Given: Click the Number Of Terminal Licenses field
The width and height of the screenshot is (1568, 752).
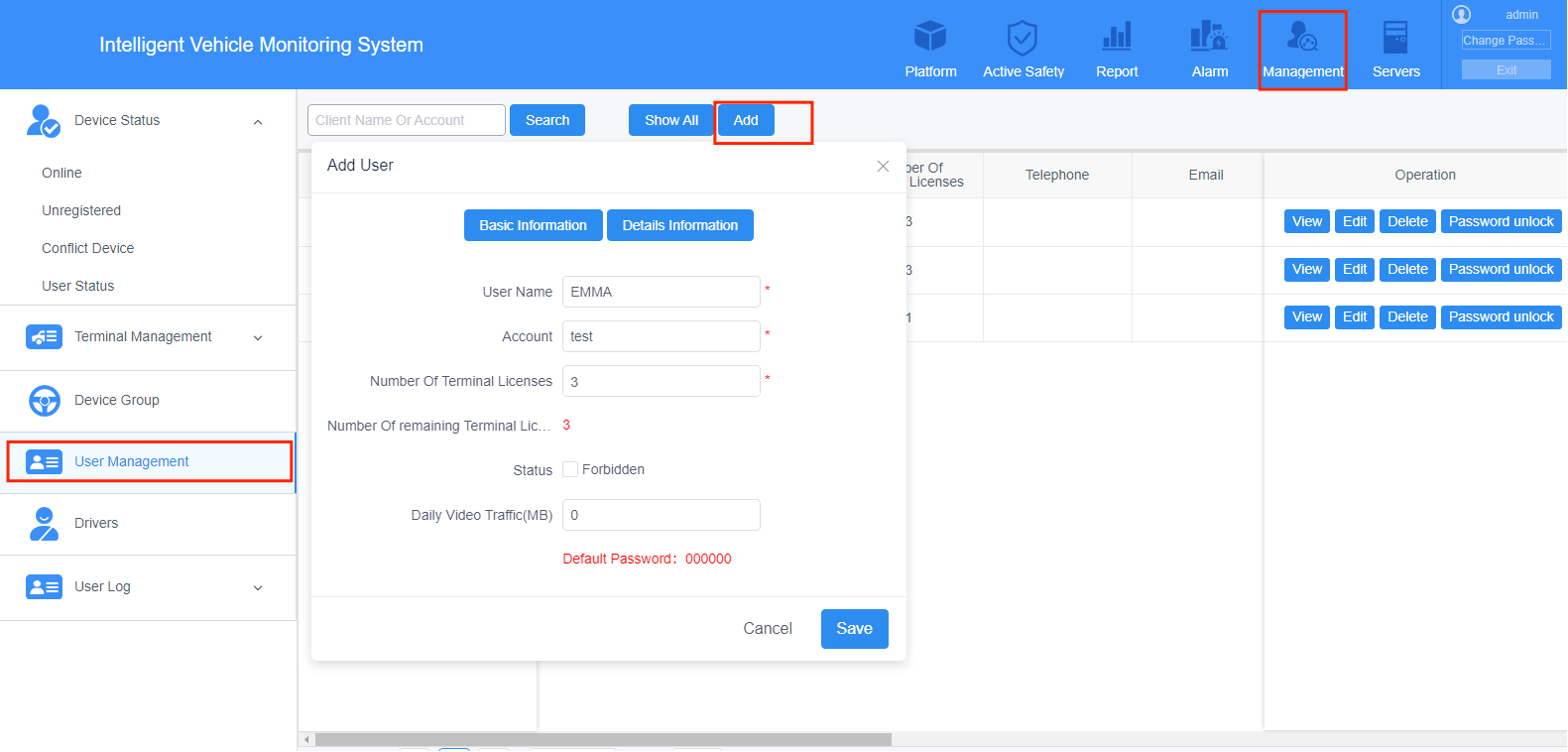Looking at the screenshot, I should coord(662,381).
